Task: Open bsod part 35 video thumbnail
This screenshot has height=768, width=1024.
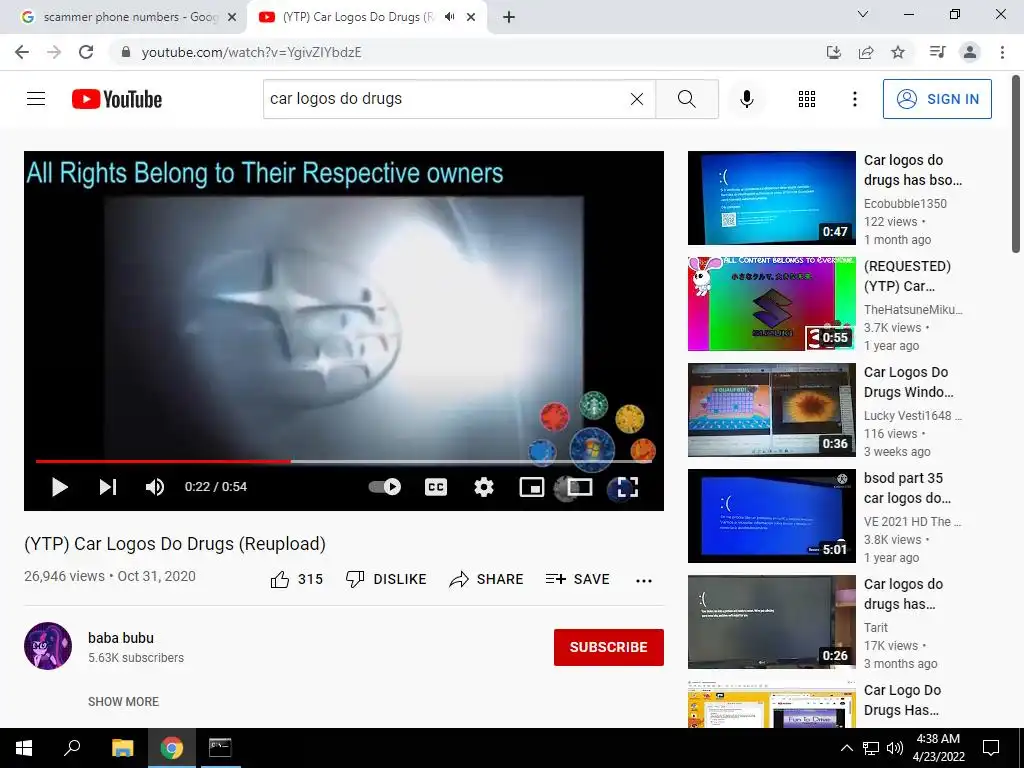Action: tap(771, 516)
